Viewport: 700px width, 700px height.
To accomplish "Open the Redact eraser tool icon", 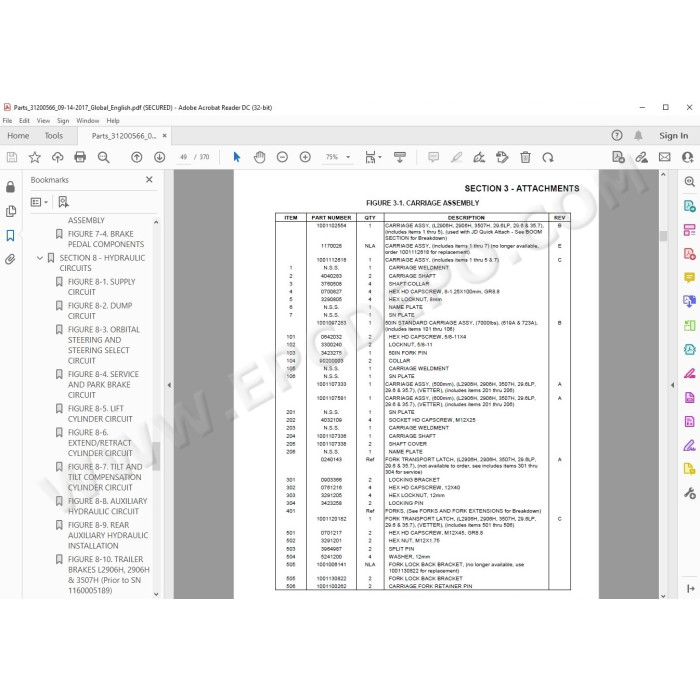I will coord(690,373).
